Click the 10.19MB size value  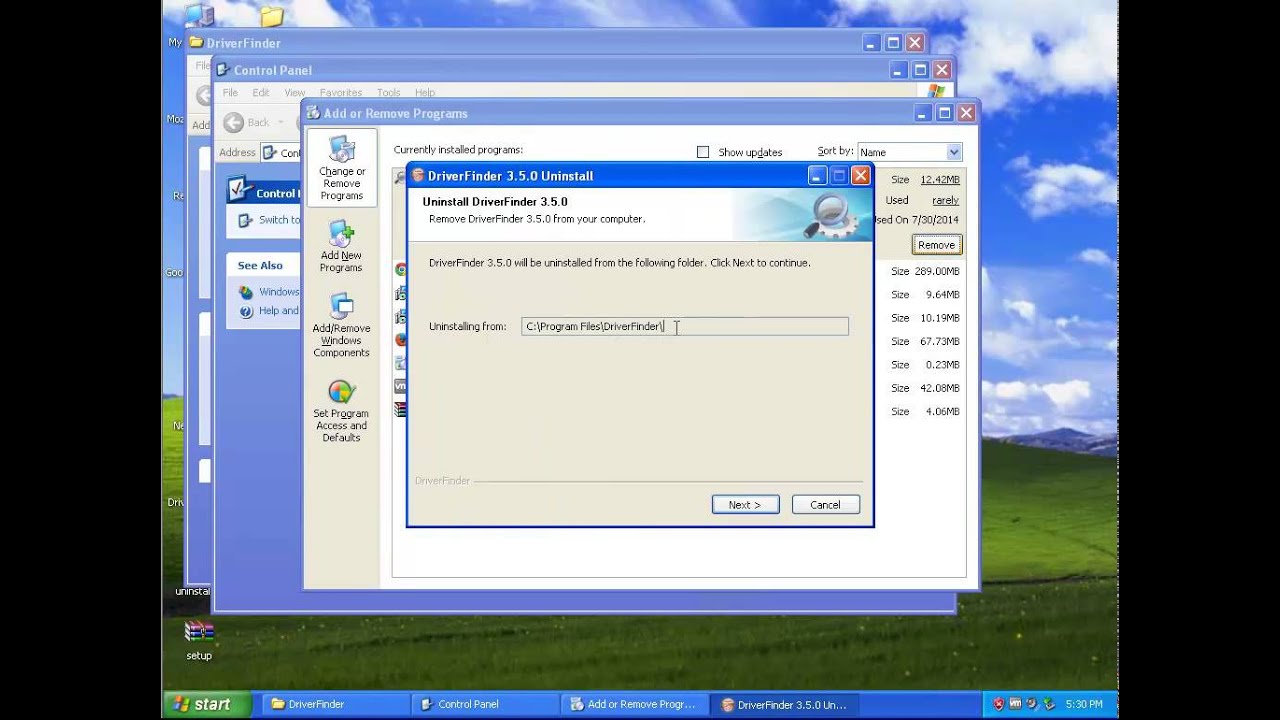click(x=940, y=318)
